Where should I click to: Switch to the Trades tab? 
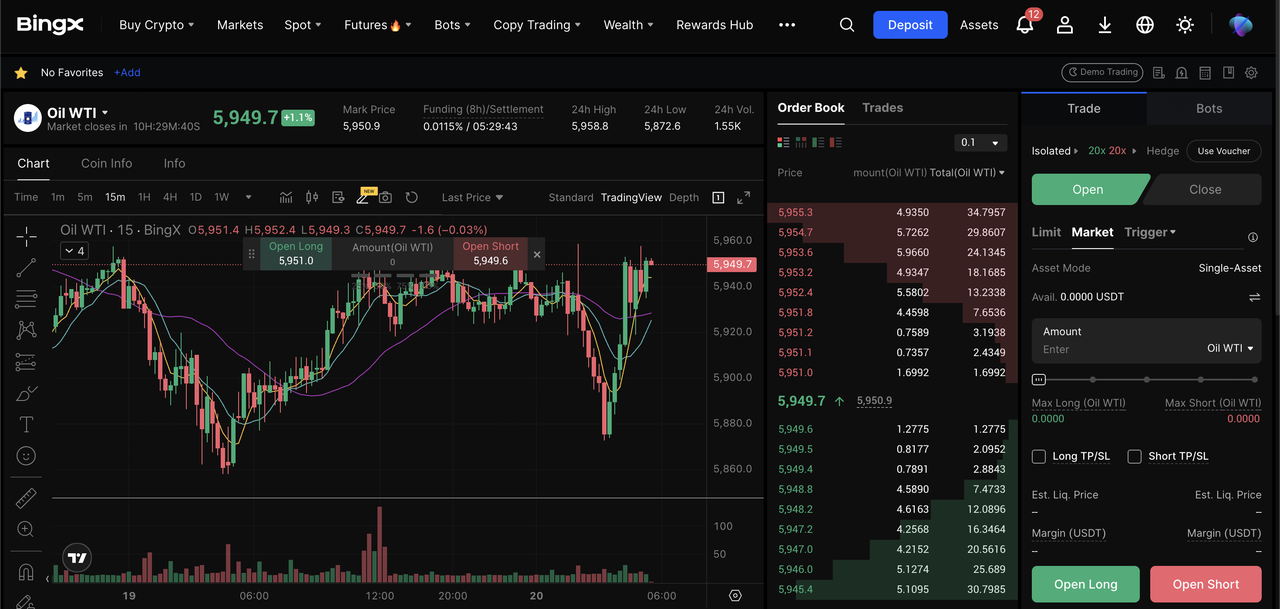point(882,108)
